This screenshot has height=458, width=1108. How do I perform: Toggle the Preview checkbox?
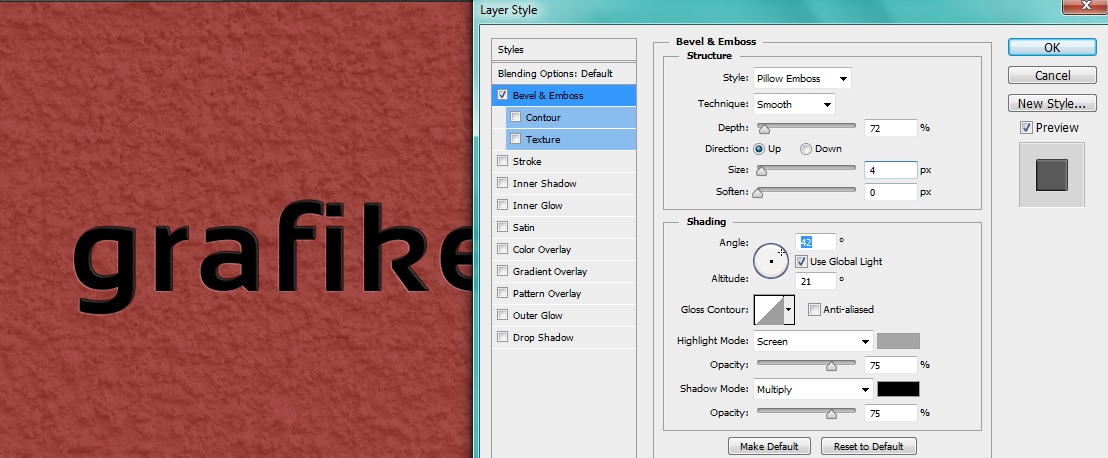[1027, 127]
